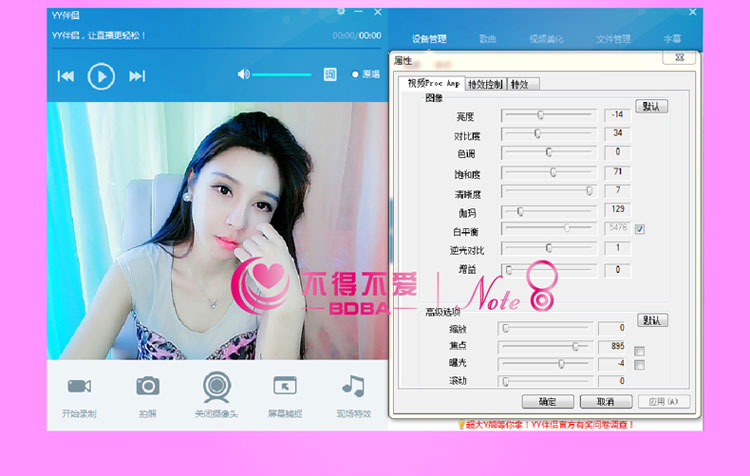Click the 关闭摄像头 webcam icon

click(x=217, y=387)
